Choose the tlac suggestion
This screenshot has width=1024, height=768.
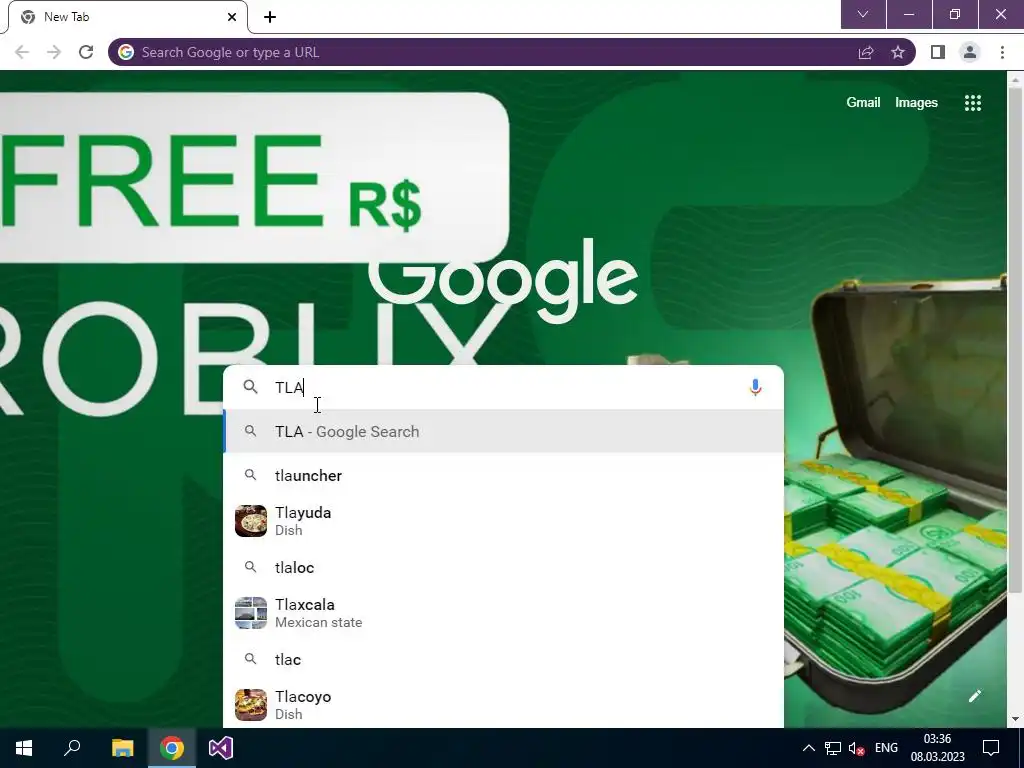point(504,660)
